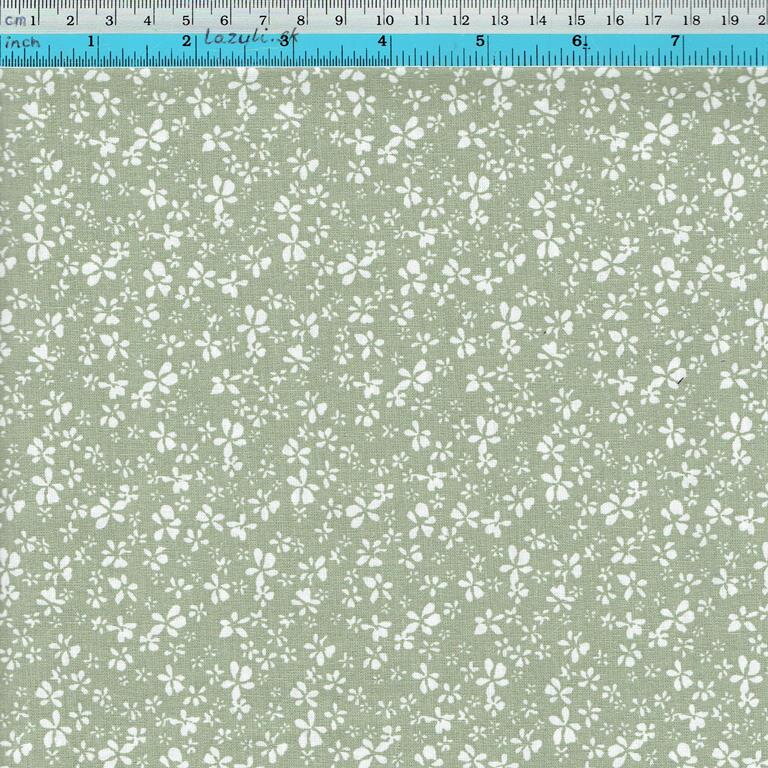The image size is (768, 768).
Task: Click the 'cm' label on the ruler
Action: click(x=16, y=21)
